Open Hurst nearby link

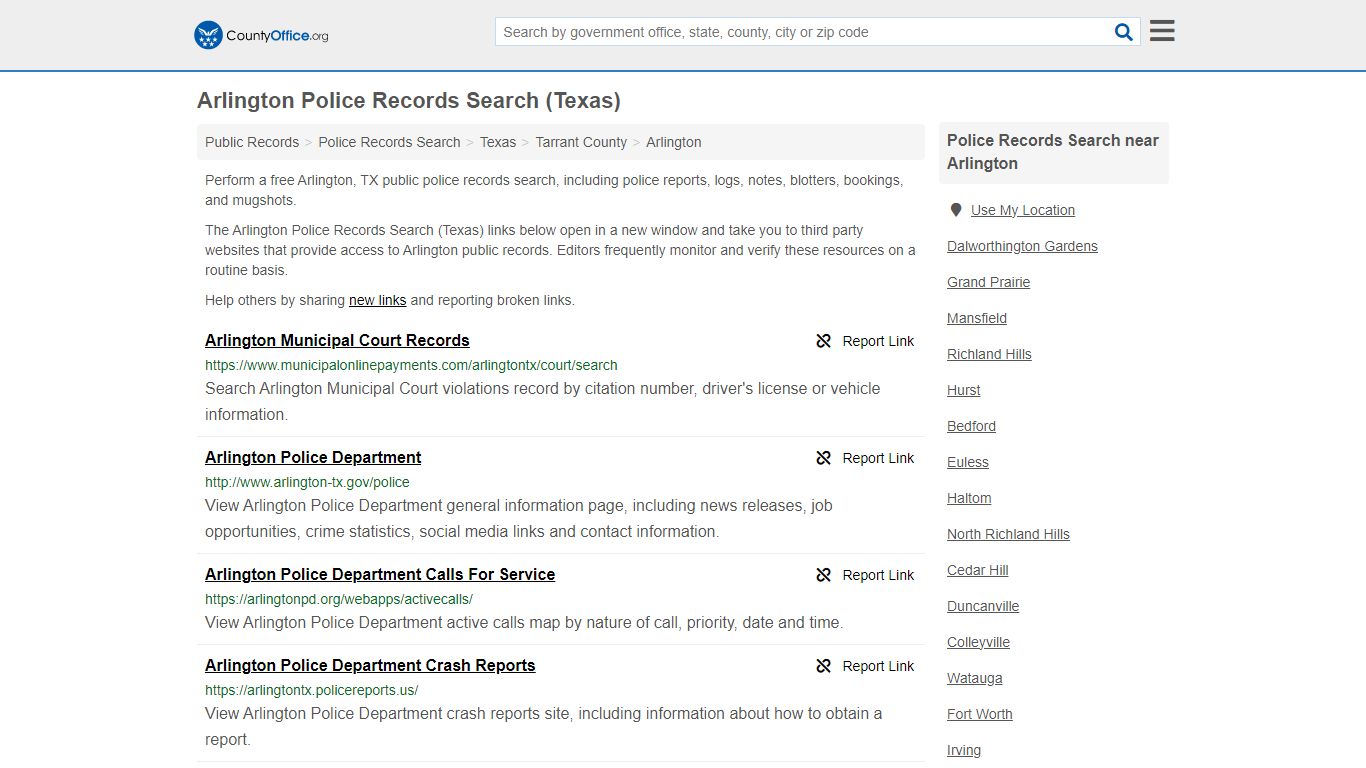pyautogui.click(x=964, y=390)
